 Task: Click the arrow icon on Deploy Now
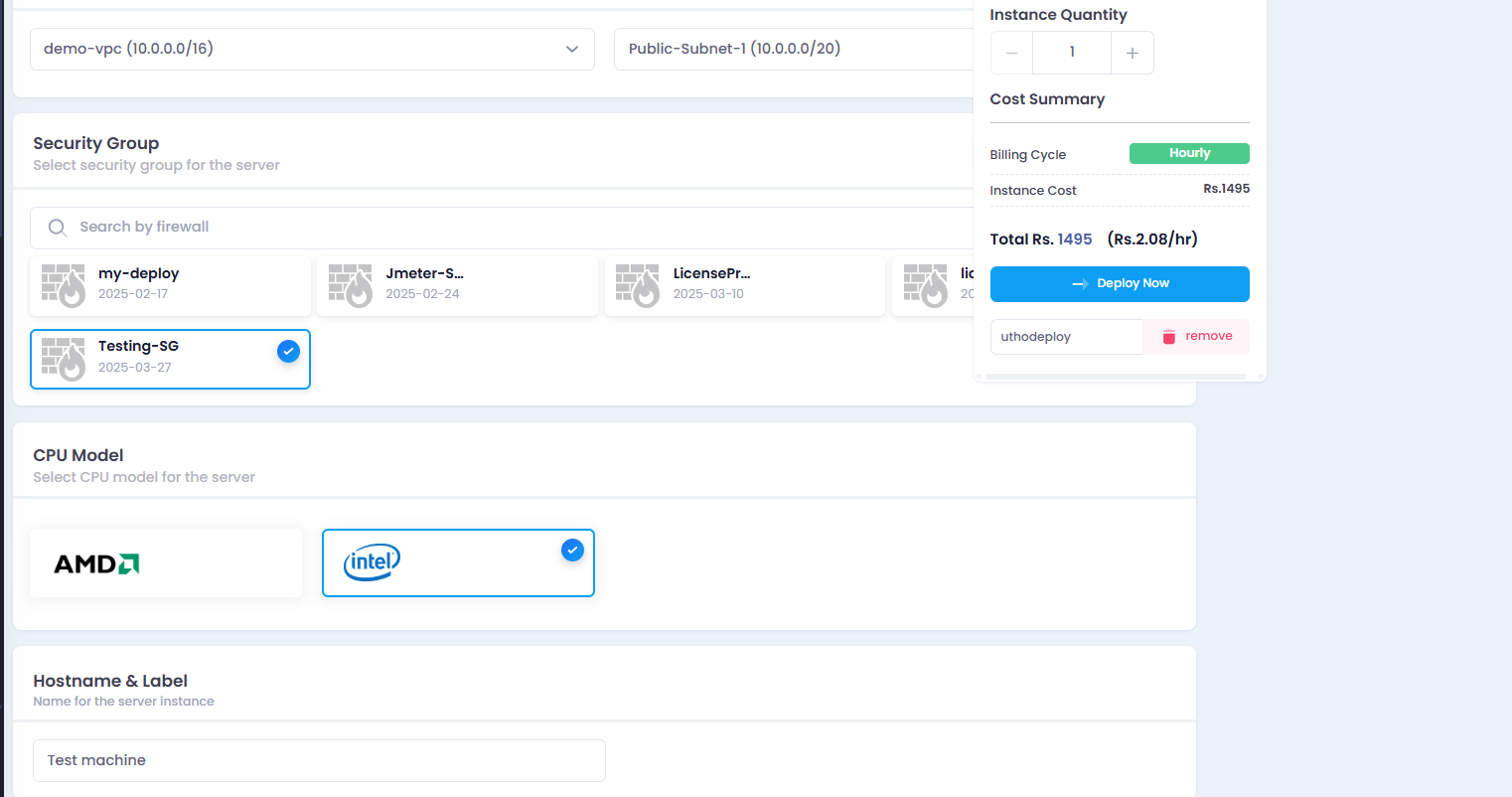click(1081, 284)
